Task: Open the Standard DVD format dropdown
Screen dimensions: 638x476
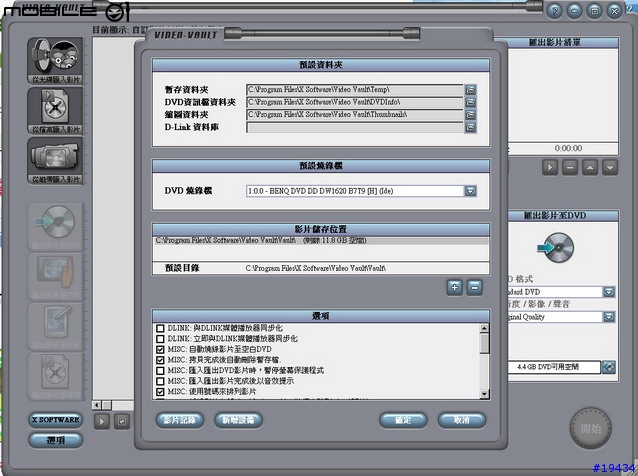Action: pos(609,292)
